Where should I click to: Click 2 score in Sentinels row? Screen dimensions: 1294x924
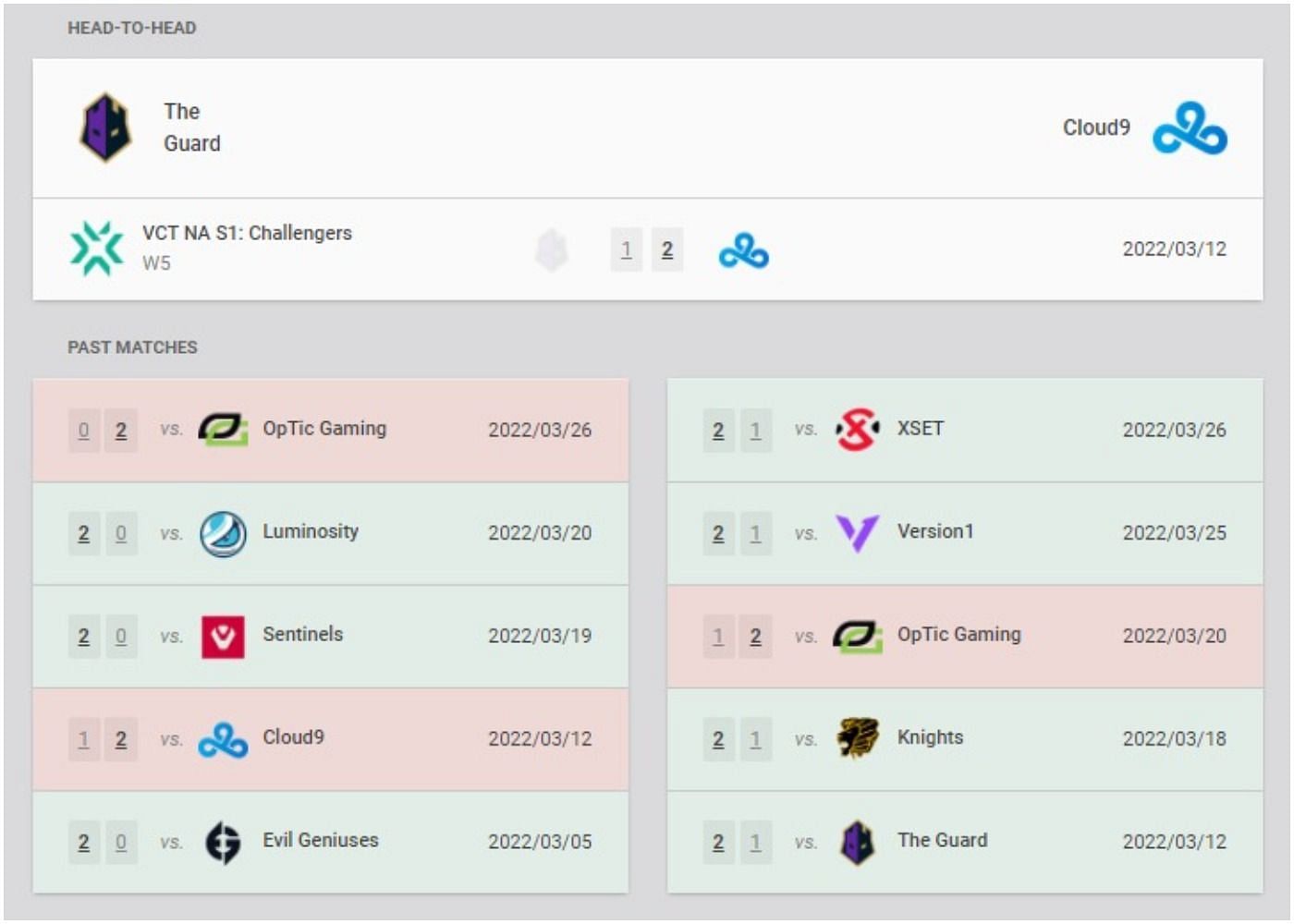tap(84, 637)
